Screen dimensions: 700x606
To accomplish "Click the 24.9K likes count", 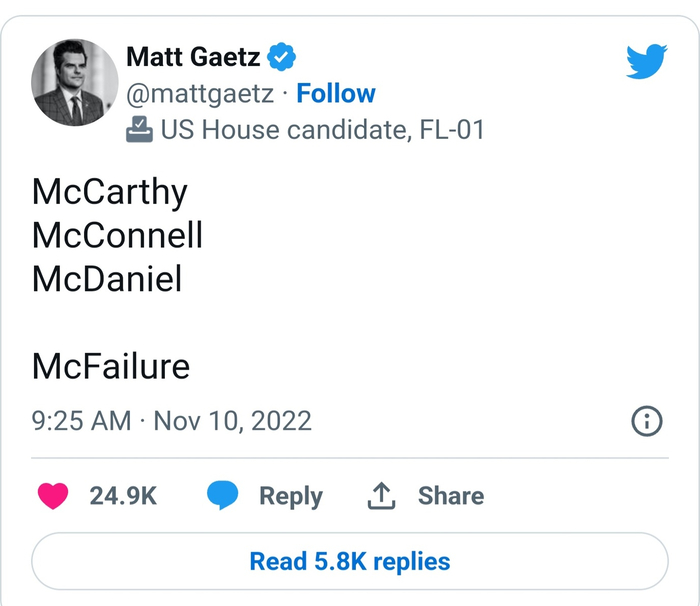I will point(123,496).
